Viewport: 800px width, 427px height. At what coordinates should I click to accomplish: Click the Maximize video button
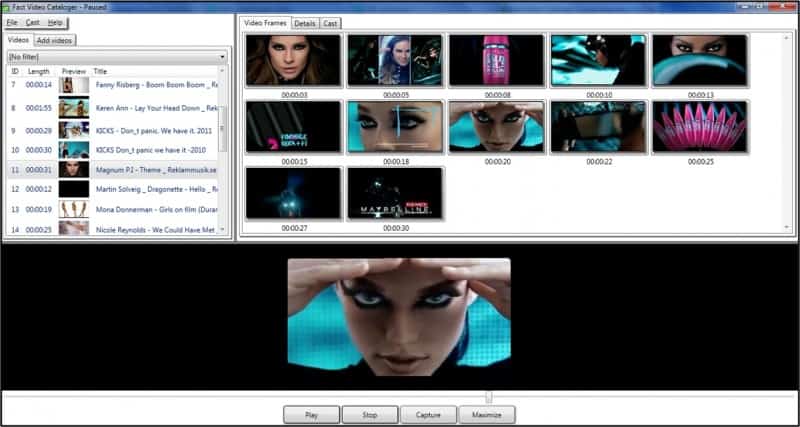[x=487, y=415]
